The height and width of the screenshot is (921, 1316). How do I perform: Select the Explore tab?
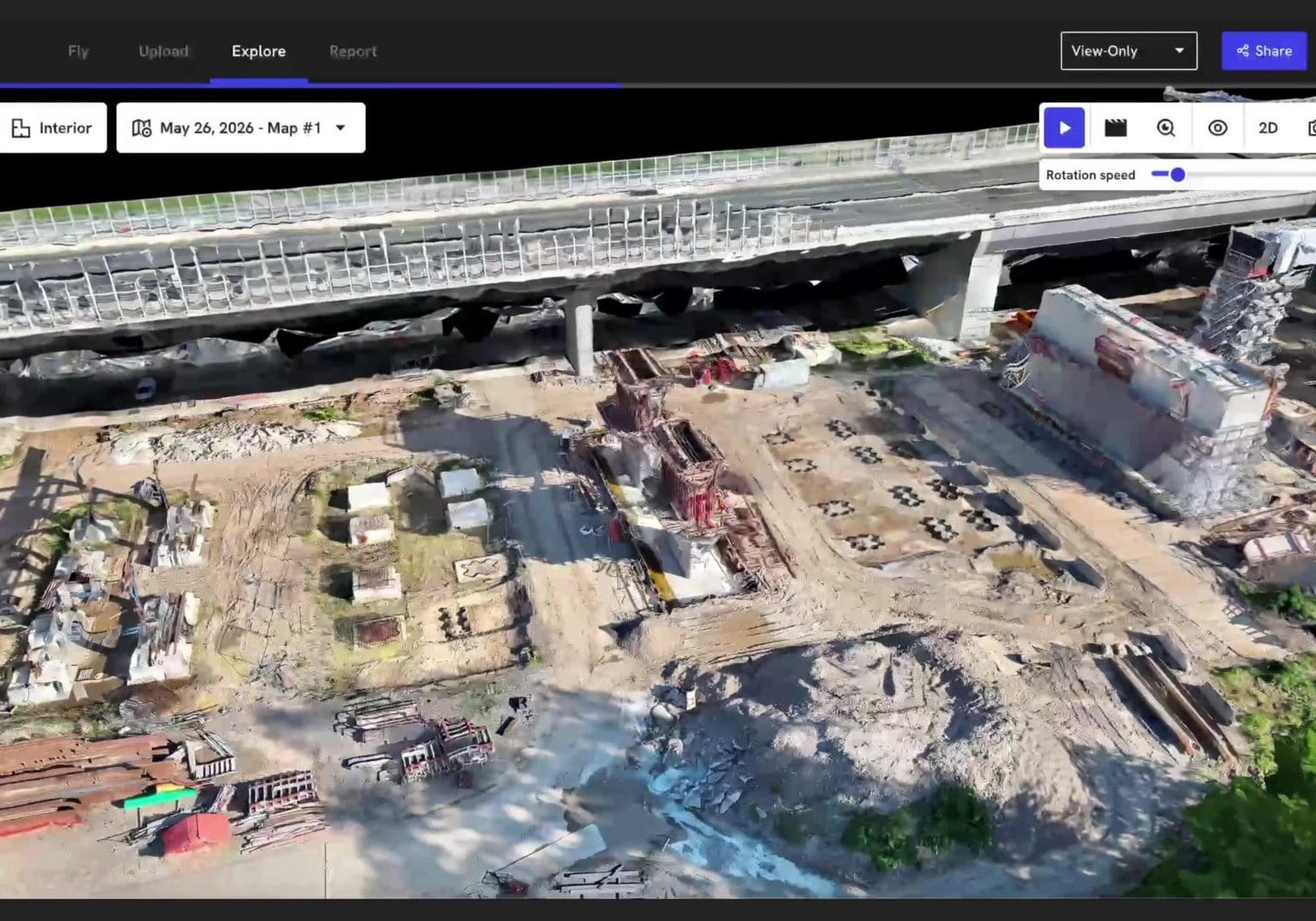pos(258,51)
